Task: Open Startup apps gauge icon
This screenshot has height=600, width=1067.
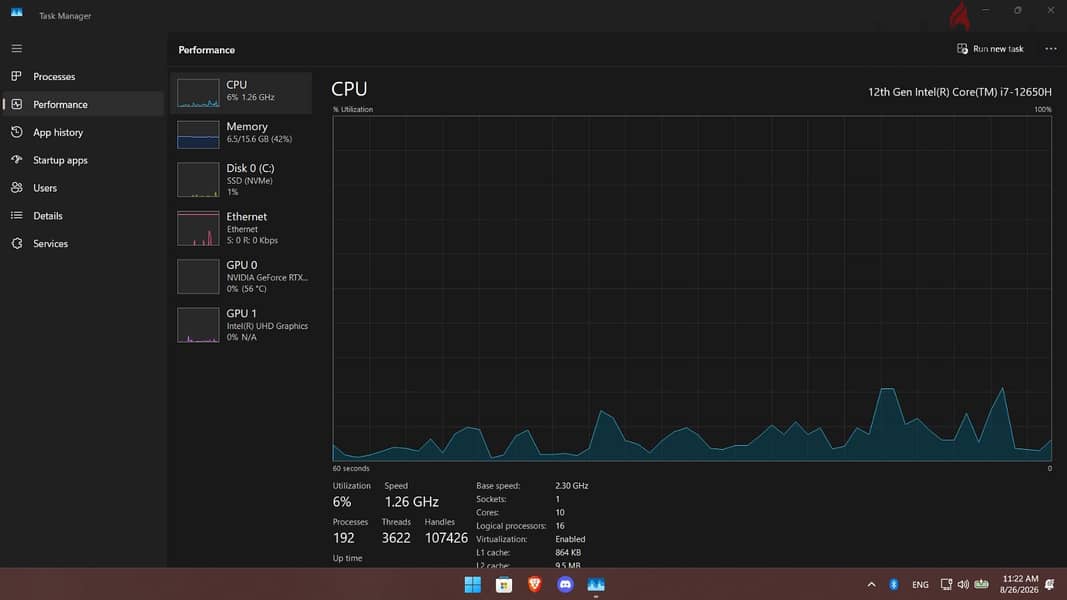Action: (x=16, y=160)
